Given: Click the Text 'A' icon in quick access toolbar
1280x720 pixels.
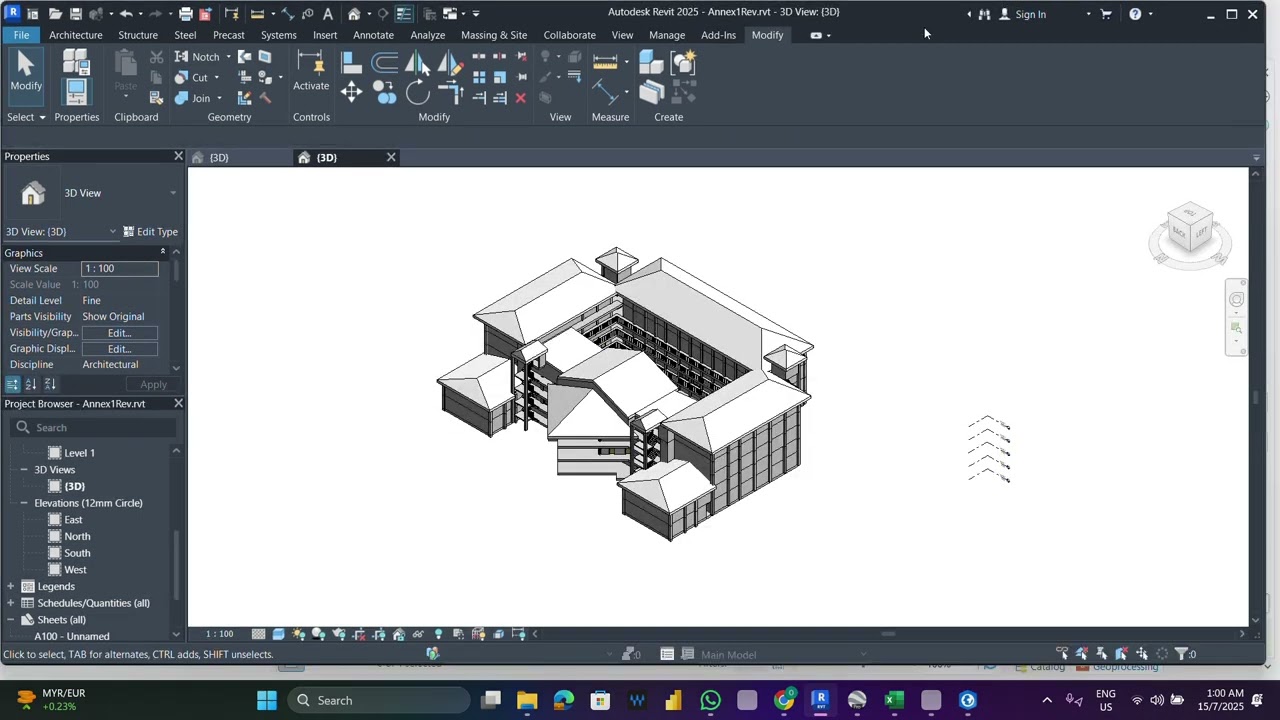Looking at the screenshot, I should tap(328, 14).
